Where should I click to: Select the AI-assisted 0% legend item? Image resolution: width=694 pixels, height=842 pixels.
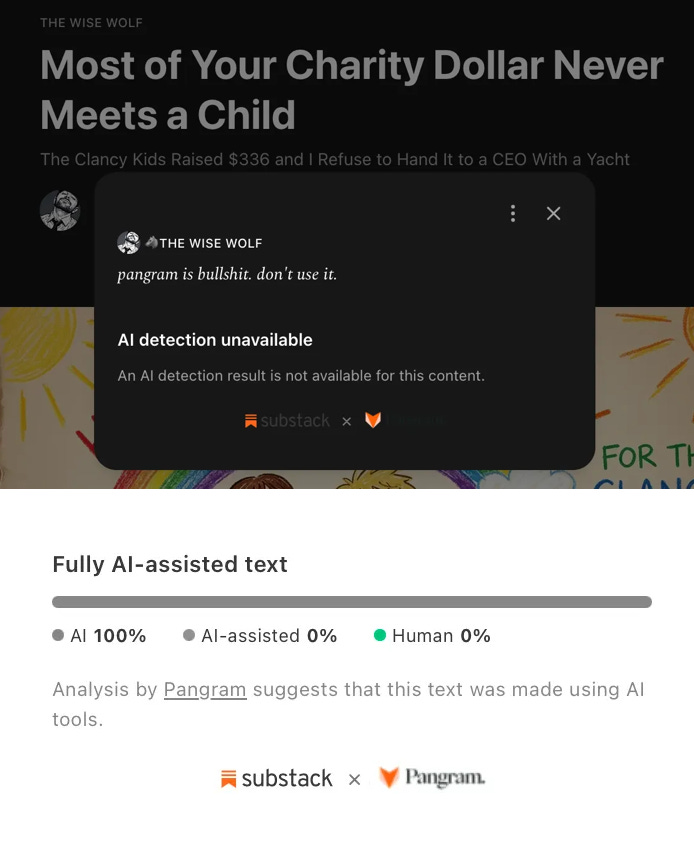(260, 636)
